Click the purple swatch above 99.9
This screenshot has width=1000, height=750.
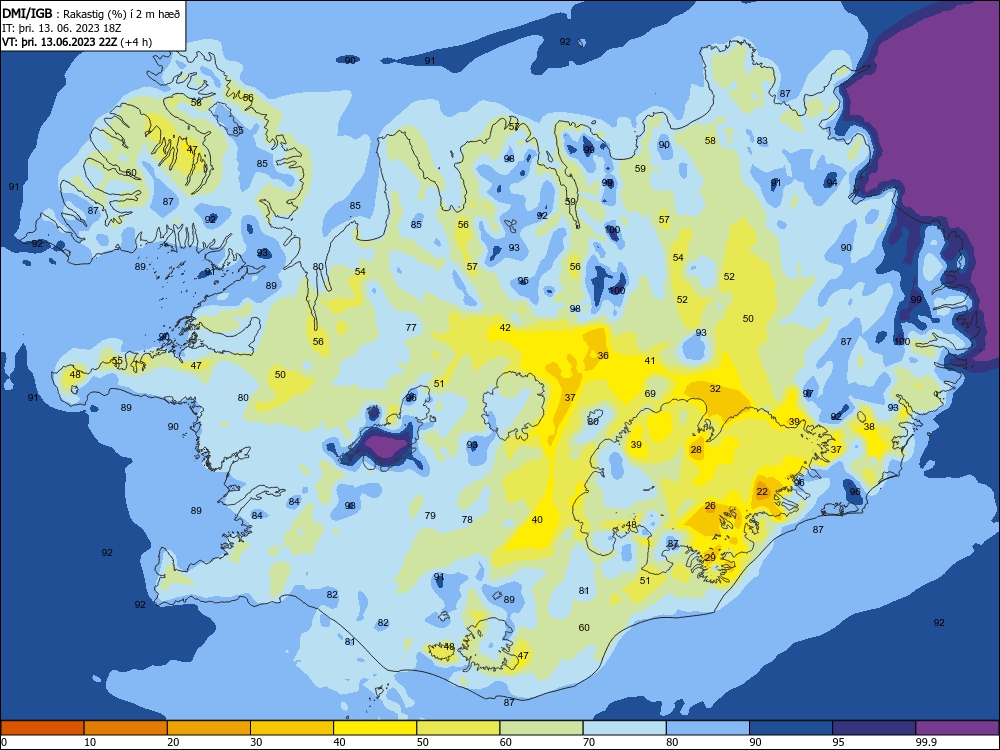957,728
